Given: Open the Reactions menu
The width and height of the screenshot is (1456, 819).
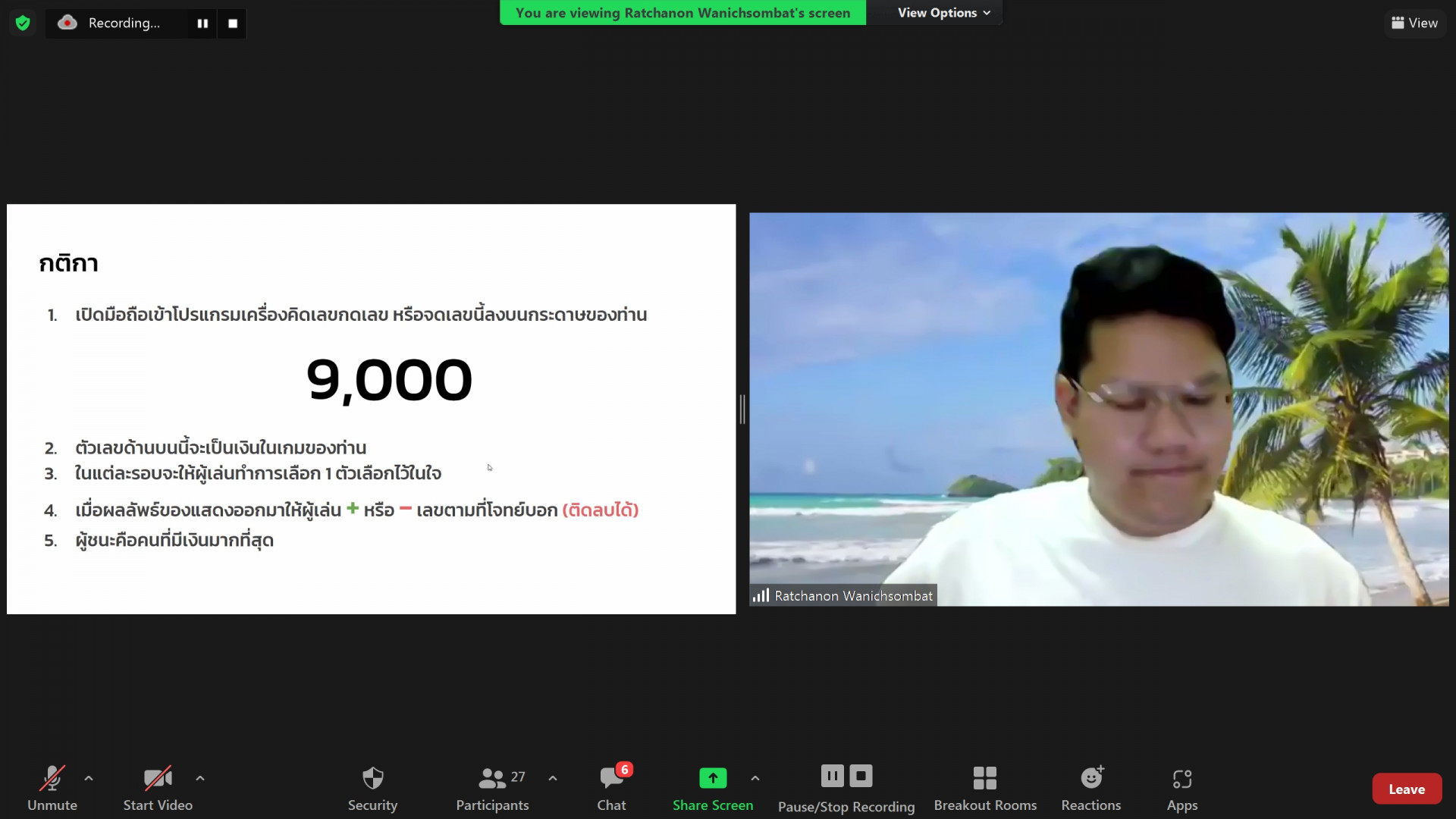Looking at the screenshot, I should (x=1091, y=789).
